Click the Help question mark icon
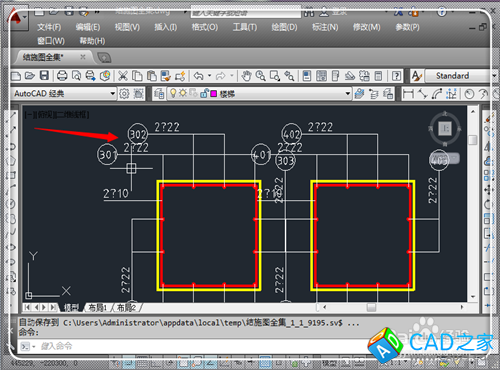Screen dimensions: 500x370 pos(396,76)
